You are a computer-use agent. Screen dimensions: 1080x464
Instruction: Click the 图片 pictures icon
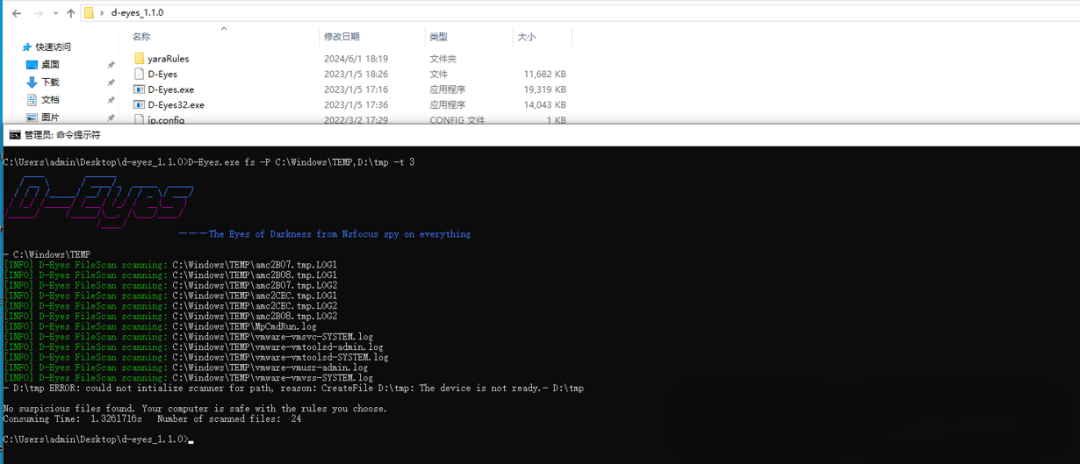coord(31,118)
